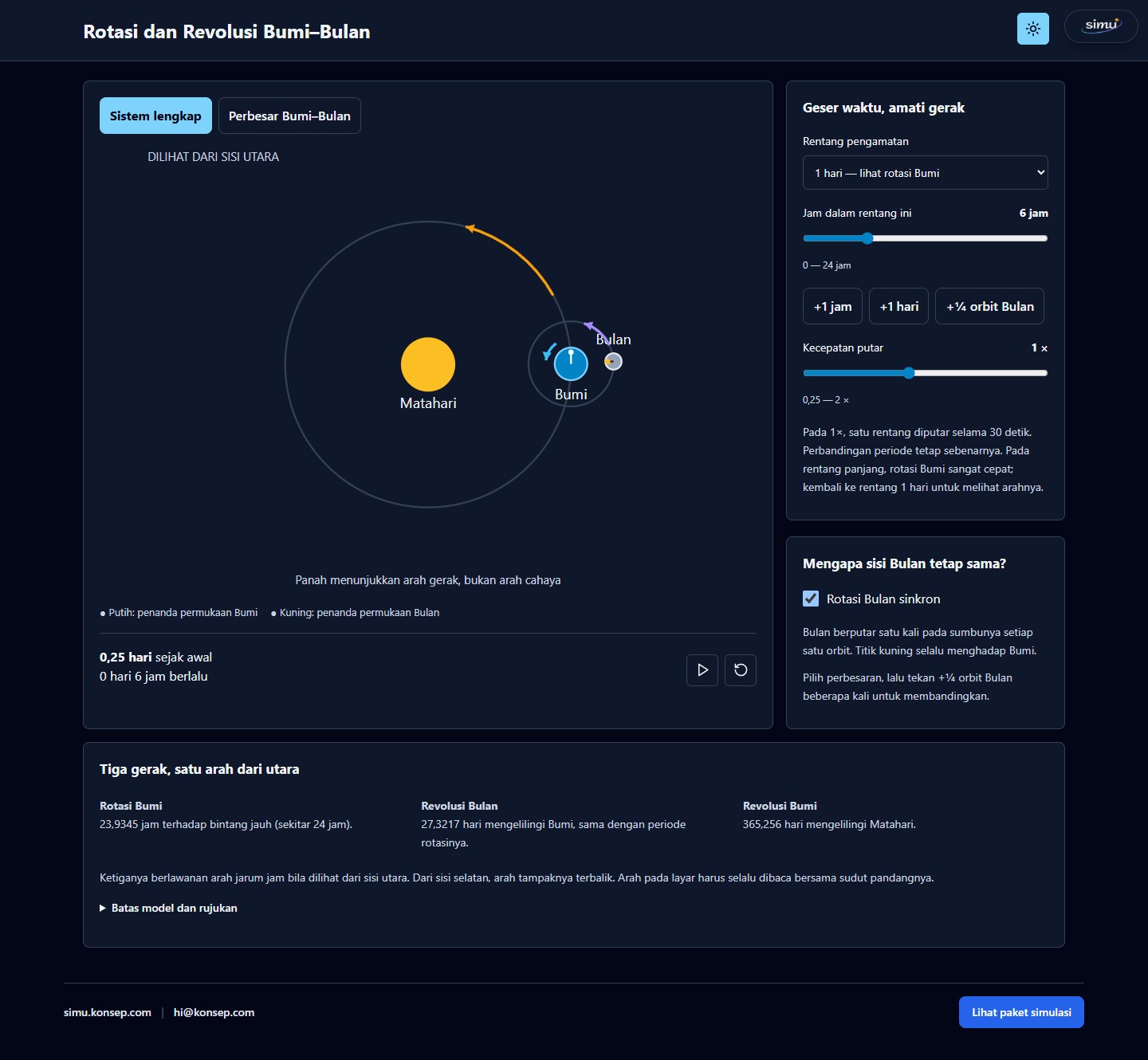This screenshot has width=1148, height=1060.
Task: Switch to the Sistem lengkap tab
Action: click(155, 116)
